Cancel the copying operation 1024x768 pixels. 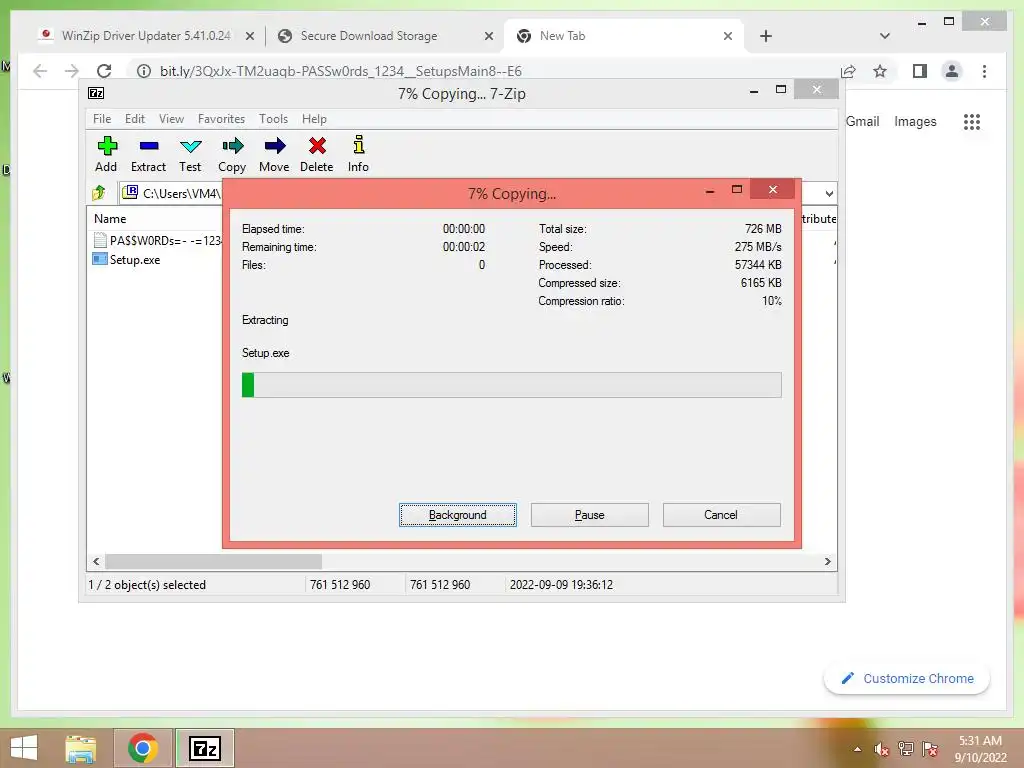click(721, 515)
